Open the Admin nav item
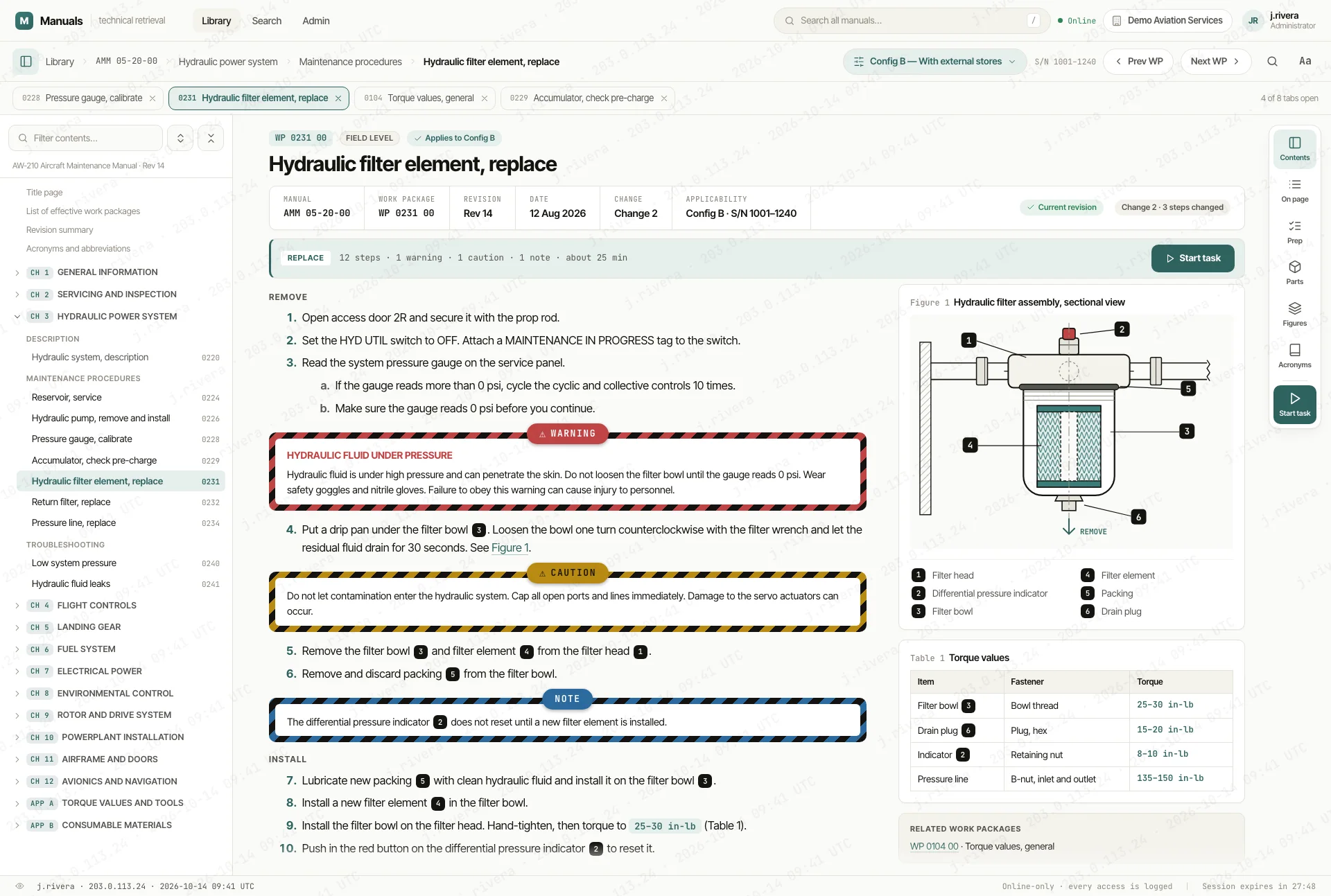 pos(315,21)
